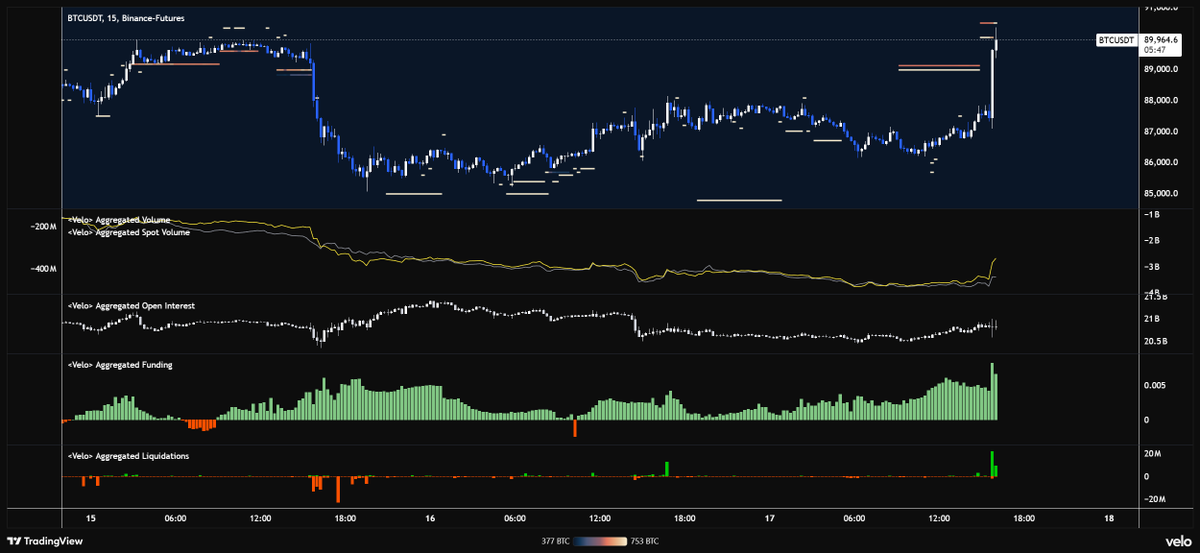Click the 89,964.6 current price label
This screenshot has width=1200, height=553.
(x=1163, y=39)
